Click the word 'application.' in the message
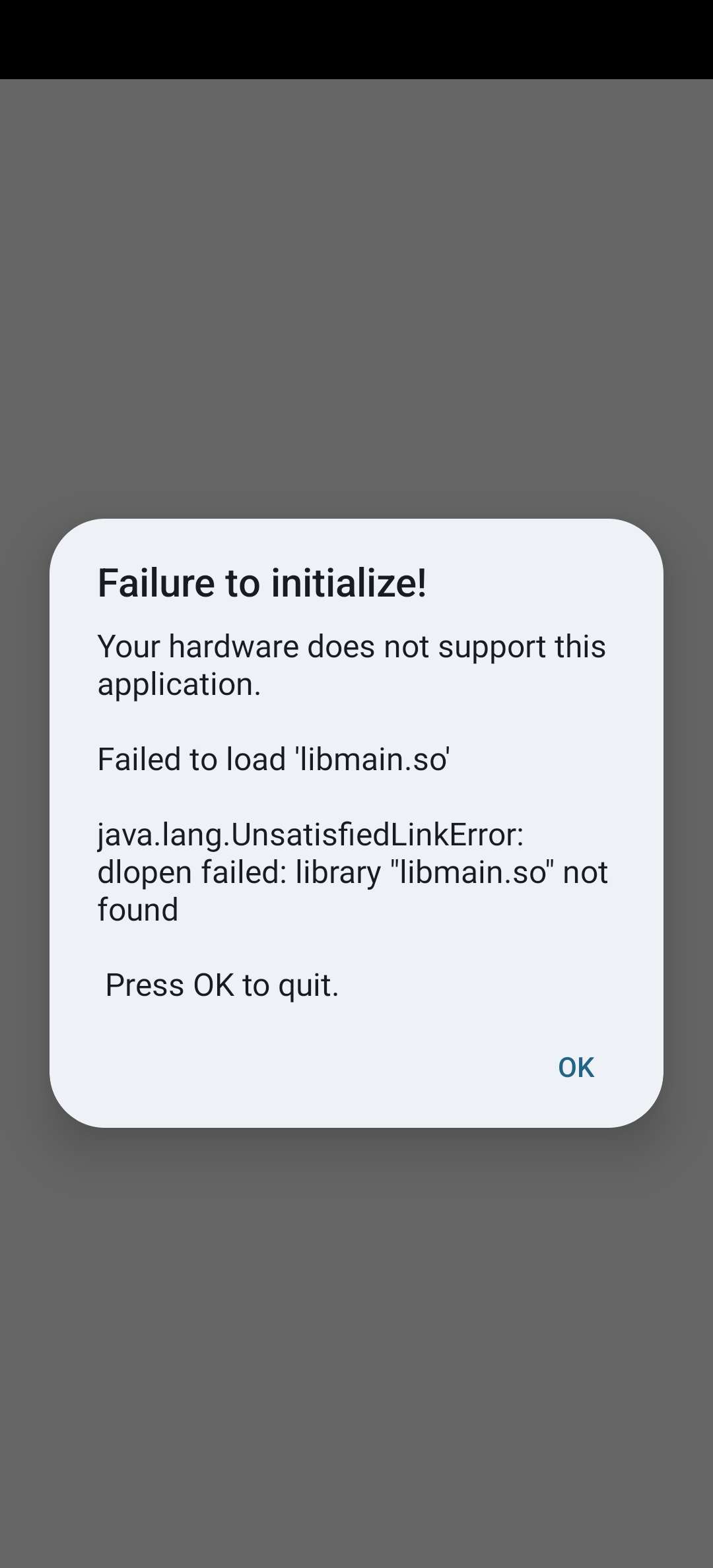713x1568 pixels. pos(180,685)
